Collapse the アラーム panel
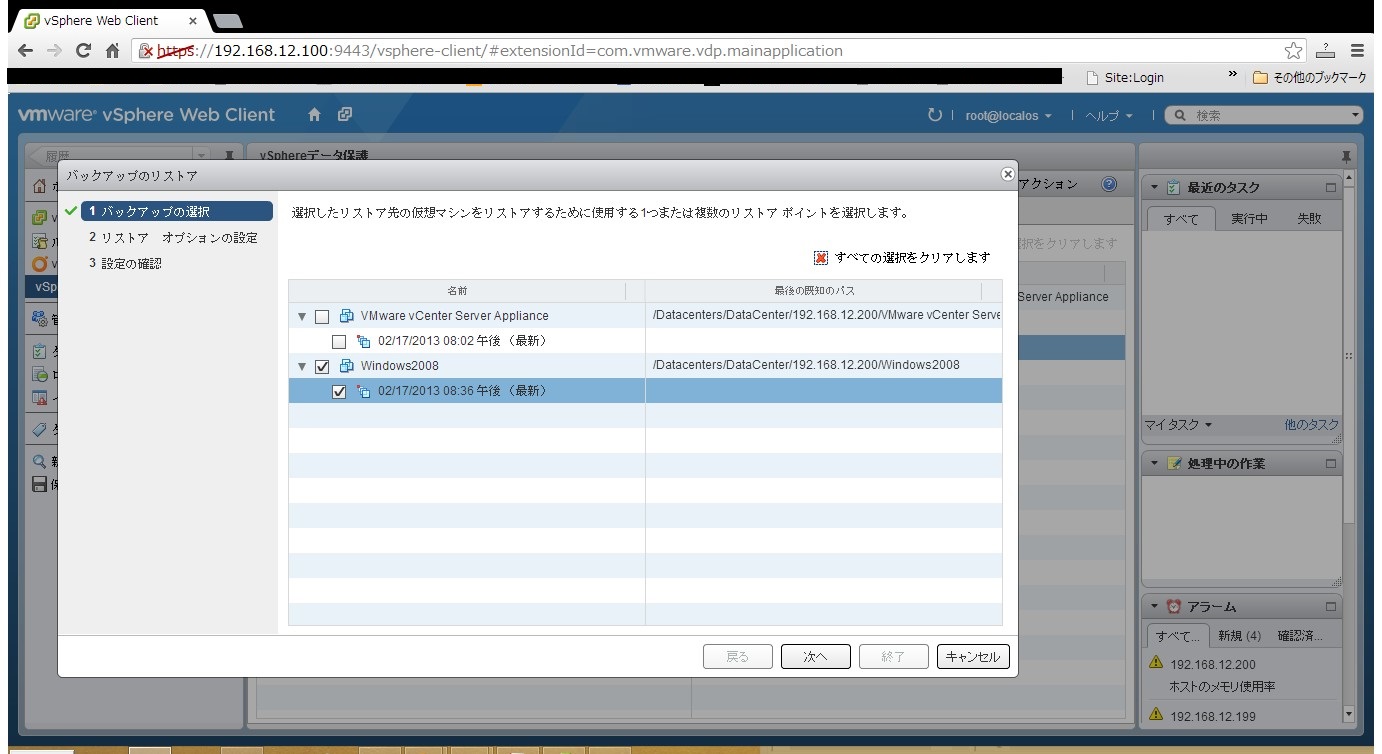Image resolution: width=1382 pixels, height=754 pixels. pyautogui.click(x=1155, y=606)
